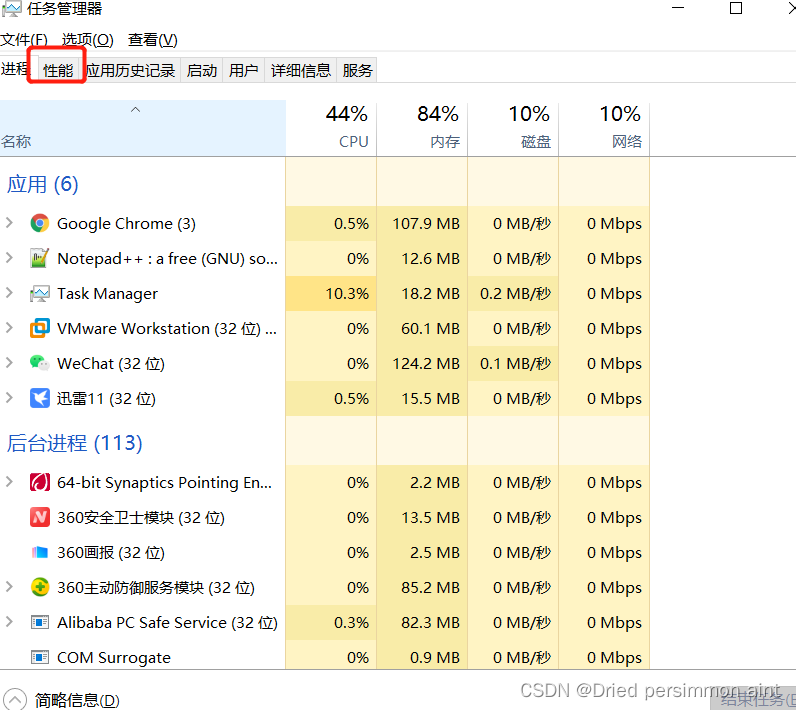The image size is (796, 710).
Task: Click the 360主动防御服务模块 icon
Action: (x=40, y=587)
